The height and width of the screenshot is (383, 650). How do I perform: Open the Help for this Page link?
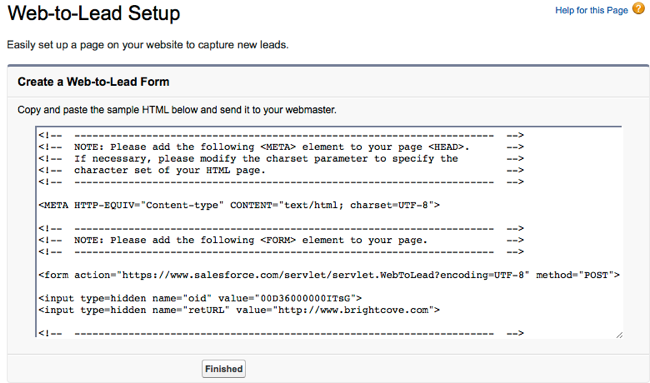tap(592, 10)
